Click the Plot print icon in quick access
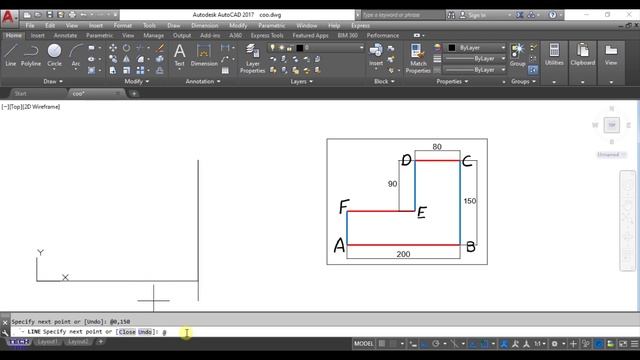 [x=72, y=15]
